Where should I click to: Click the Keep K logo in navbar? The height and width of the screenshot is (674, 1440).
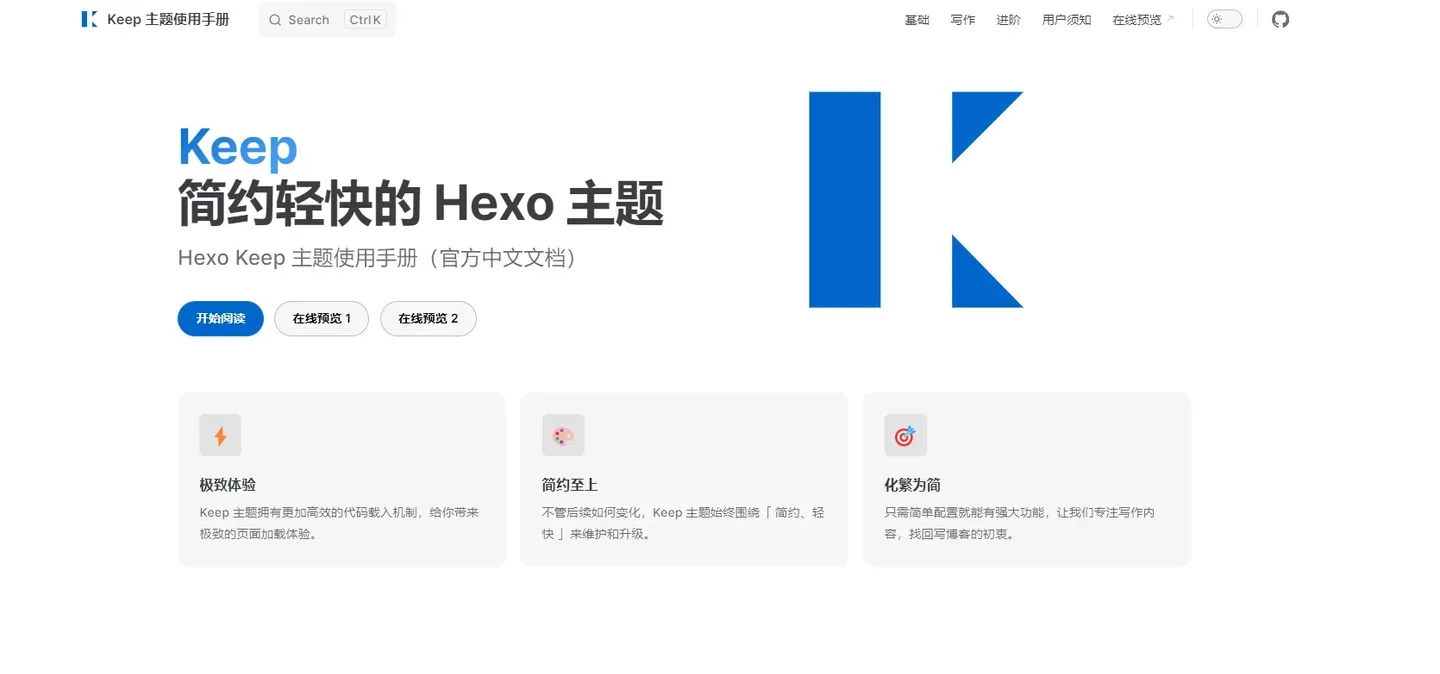pos(90,19)
